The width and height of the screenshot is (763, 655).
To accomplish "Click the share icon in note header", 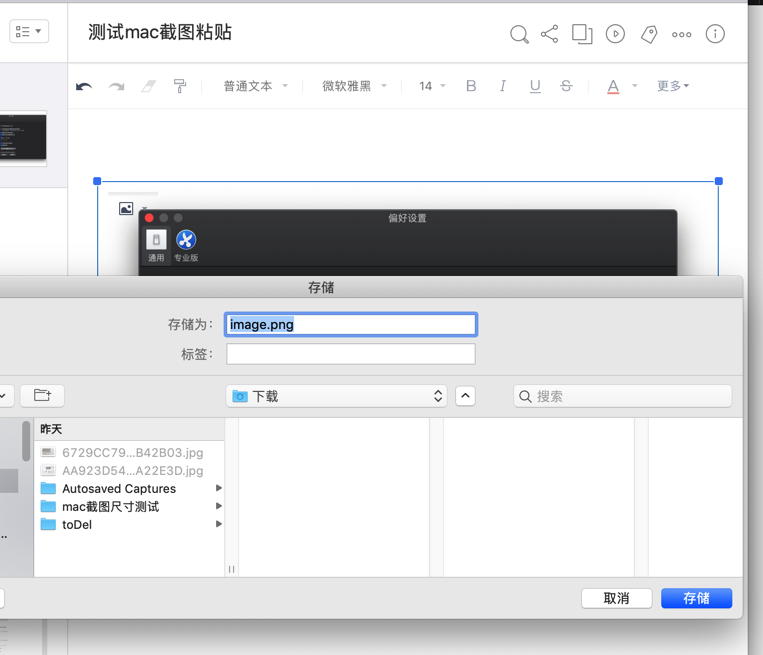I will [x=549, y=34].
